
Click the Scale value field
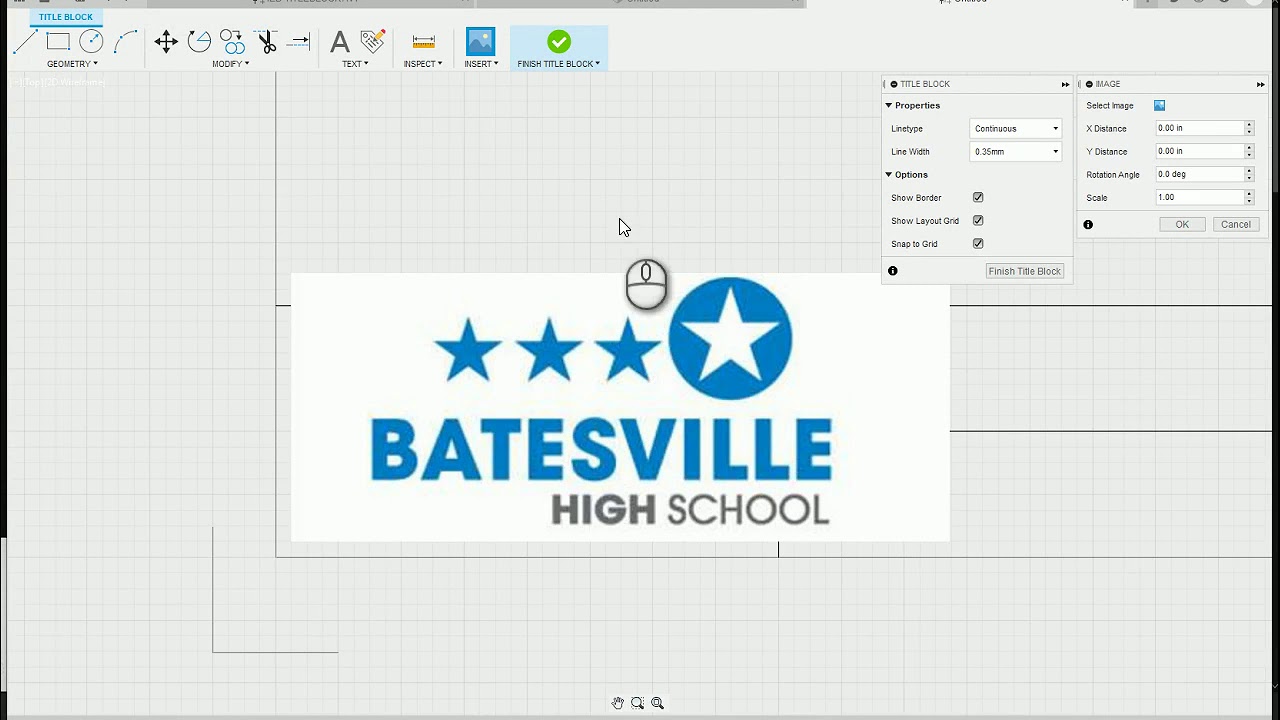(1199, 197)
